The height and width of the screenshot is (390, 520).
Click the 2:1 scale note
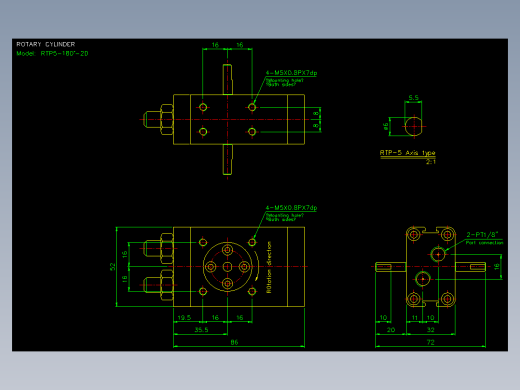(x=431, y=162)
